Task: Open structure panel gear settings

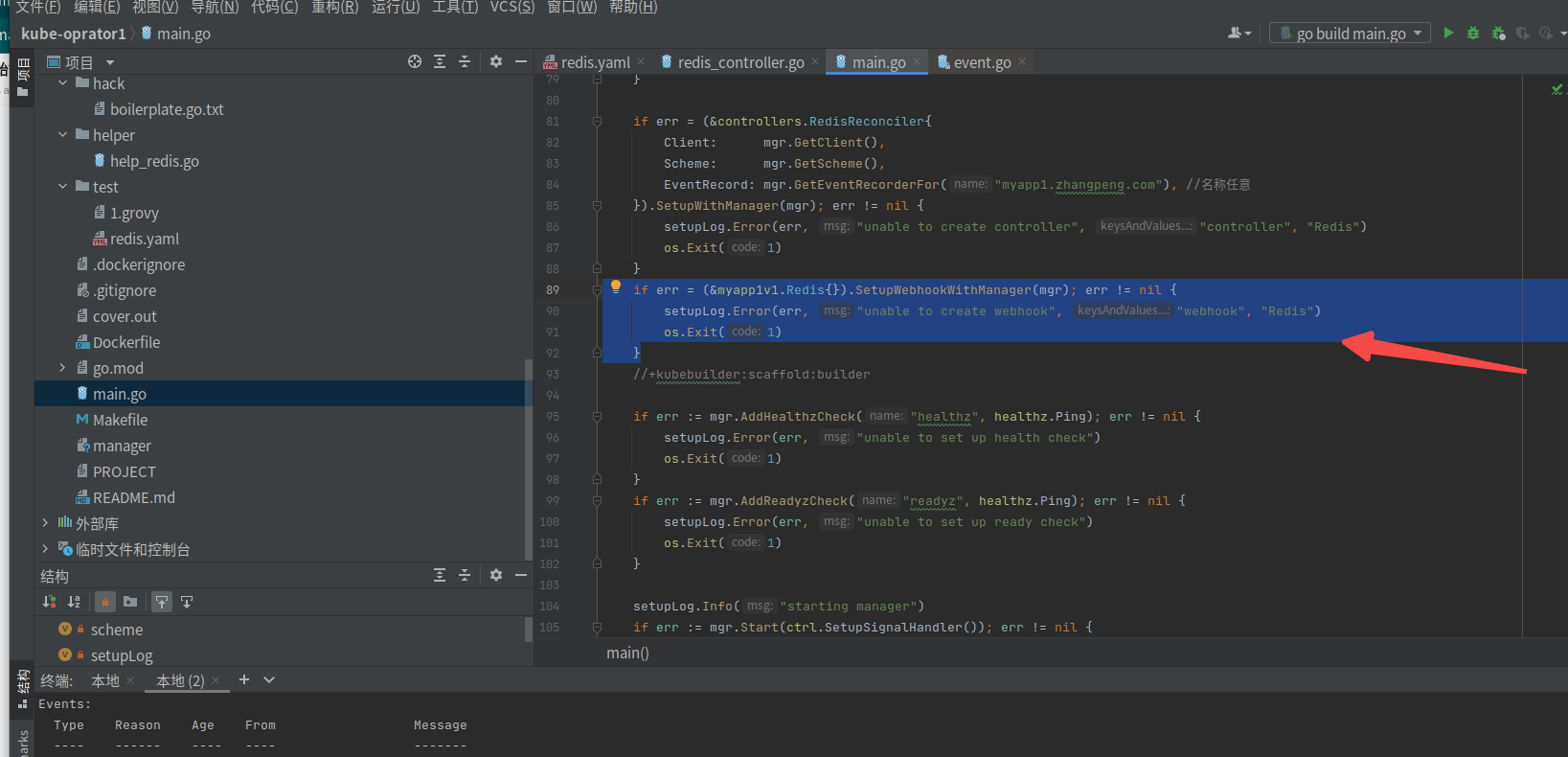Action: 496,575
